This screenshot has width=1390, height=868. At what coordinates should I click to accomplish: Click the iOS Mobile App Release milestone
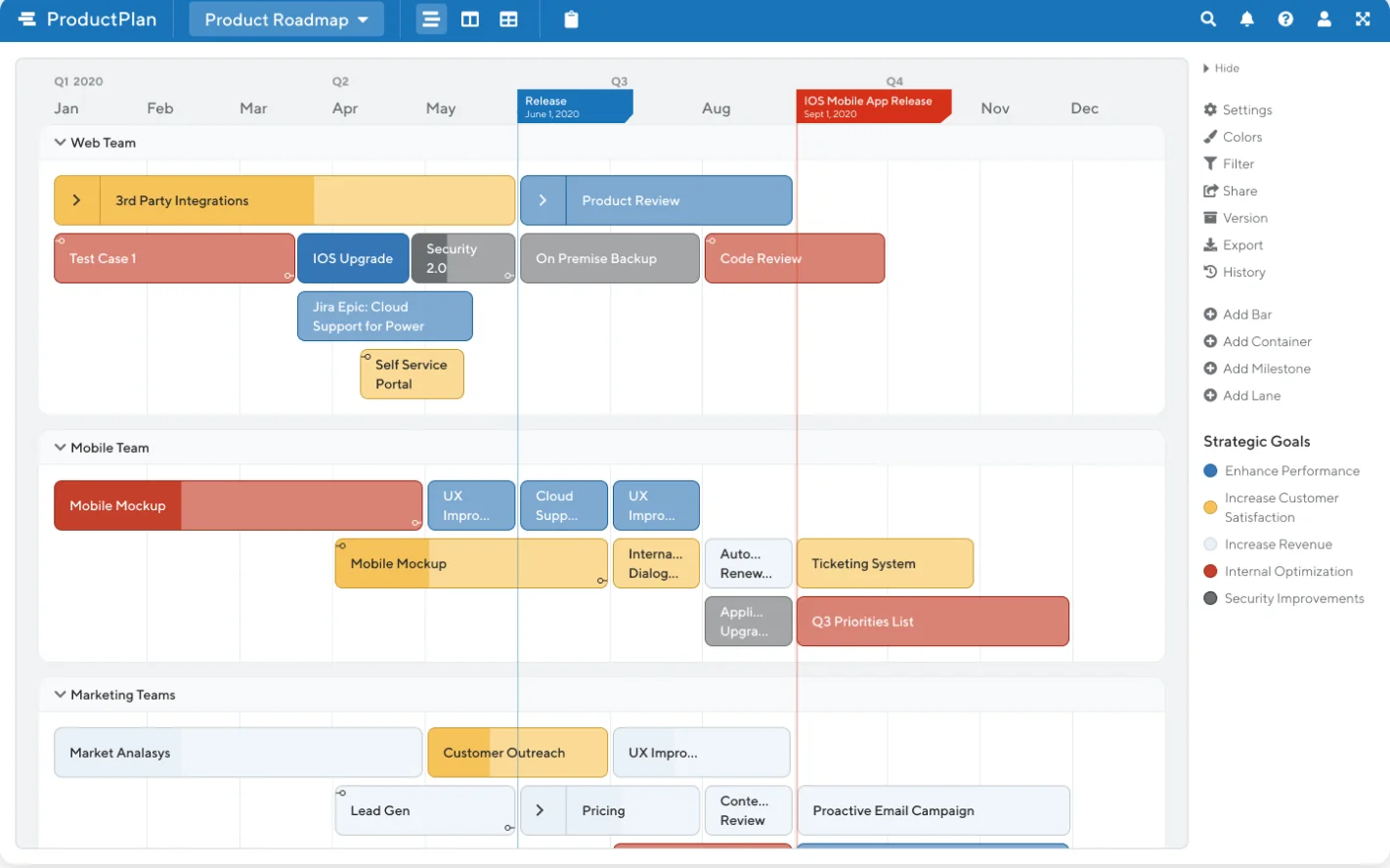[x=874, y=107]
